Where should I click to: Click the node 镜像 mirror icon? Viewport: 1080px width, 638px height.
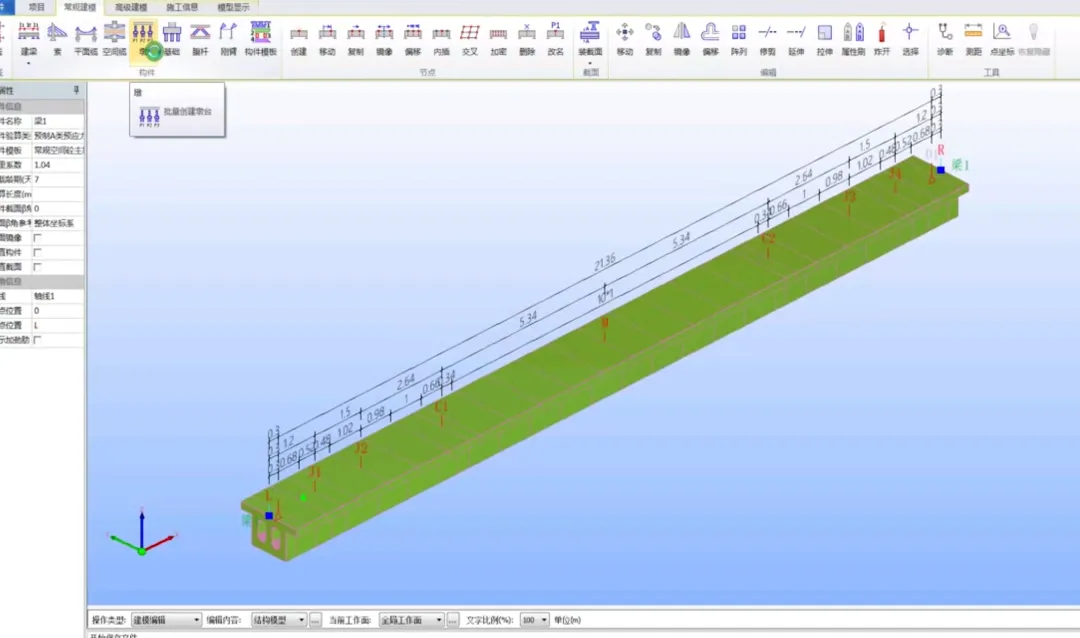click(384, 39)
